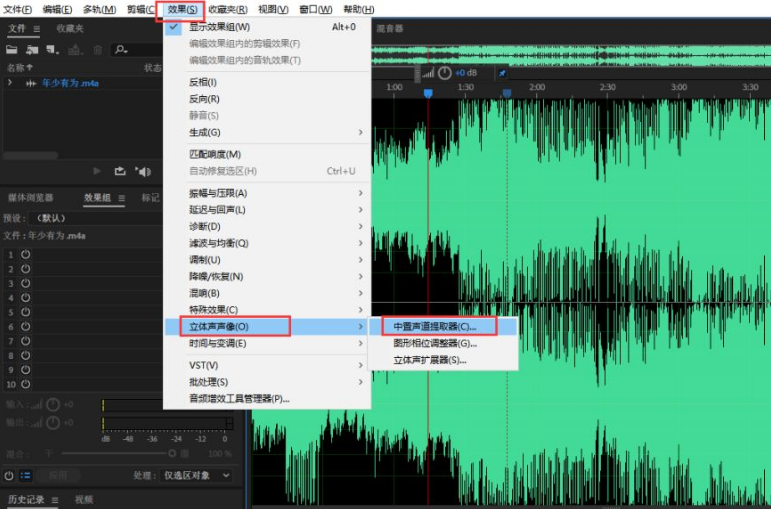Click the new file icon in Files panel

(x=52, y=49)
